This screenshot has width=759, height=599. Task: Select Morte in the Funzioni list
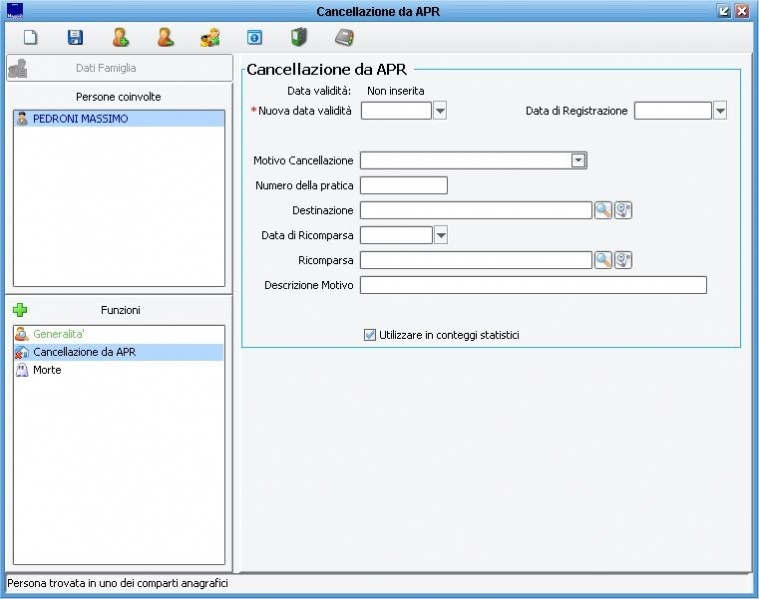tap(47, 370)
